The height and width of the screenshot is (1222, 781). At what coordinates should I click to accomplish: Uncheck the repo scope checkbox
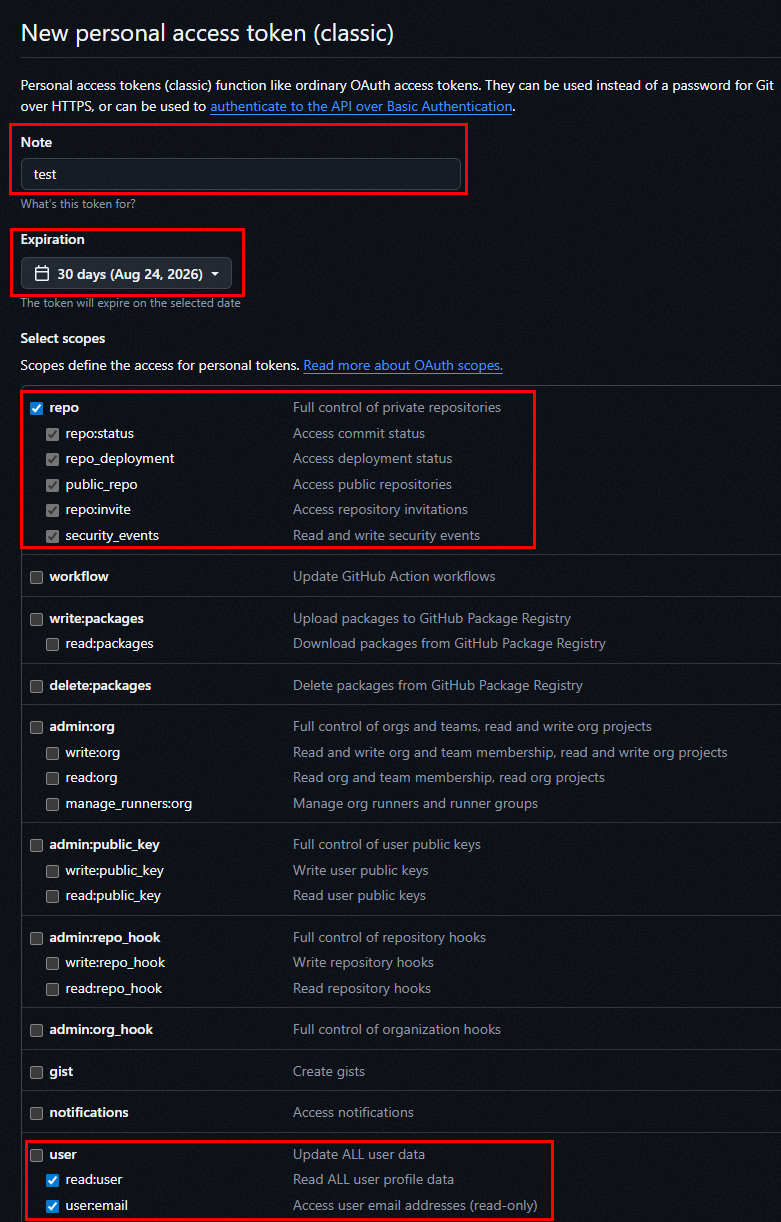click(37, 408)
